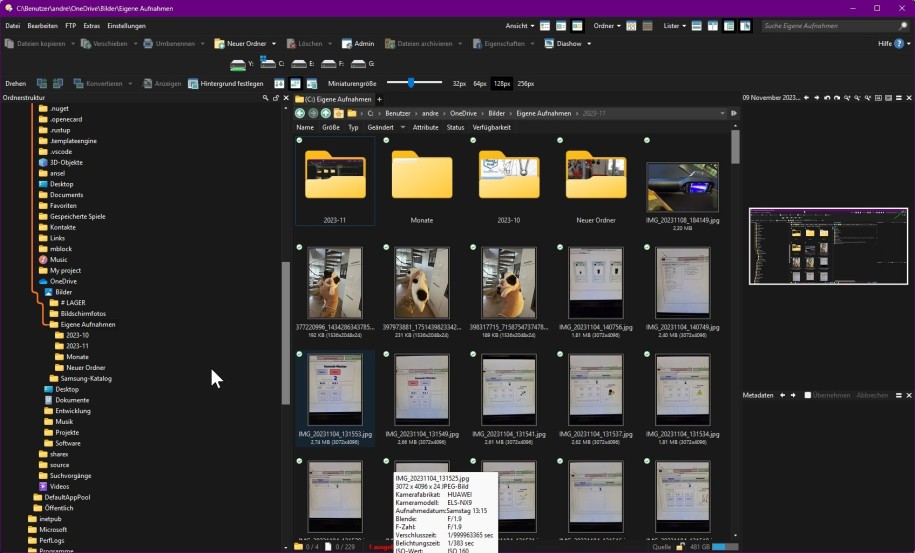The width and height of the screenshot is (915, 553).
Task: Expand the Diashow dropdown arrow
Action: [589, 44]
